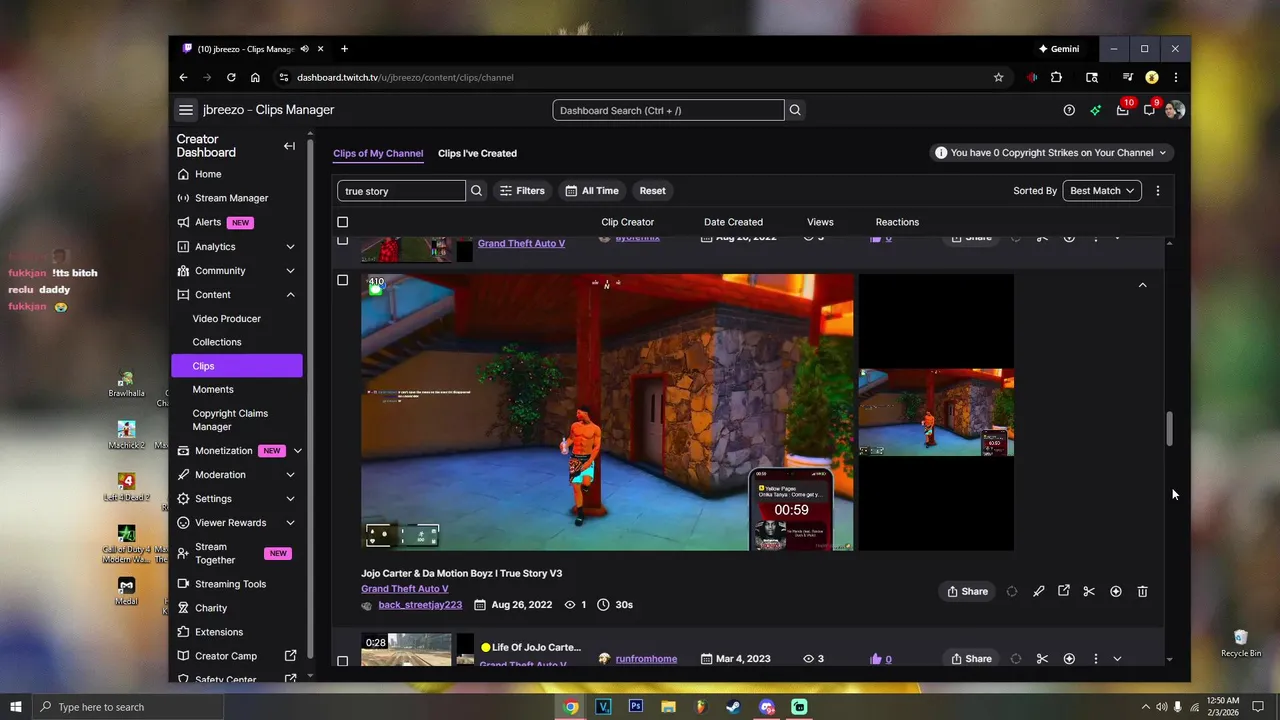Open True Story V3 clip in new window
This screenshot has width=1280, height=720.
[1064, 591]
